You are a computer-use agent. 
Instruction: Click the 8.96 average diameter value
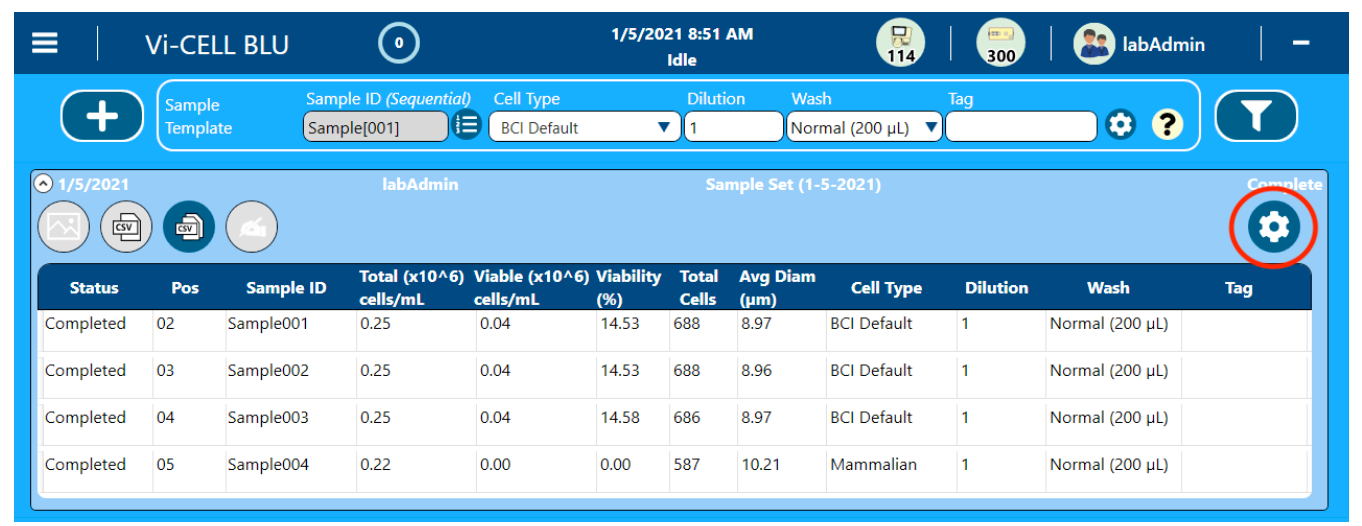757,371
